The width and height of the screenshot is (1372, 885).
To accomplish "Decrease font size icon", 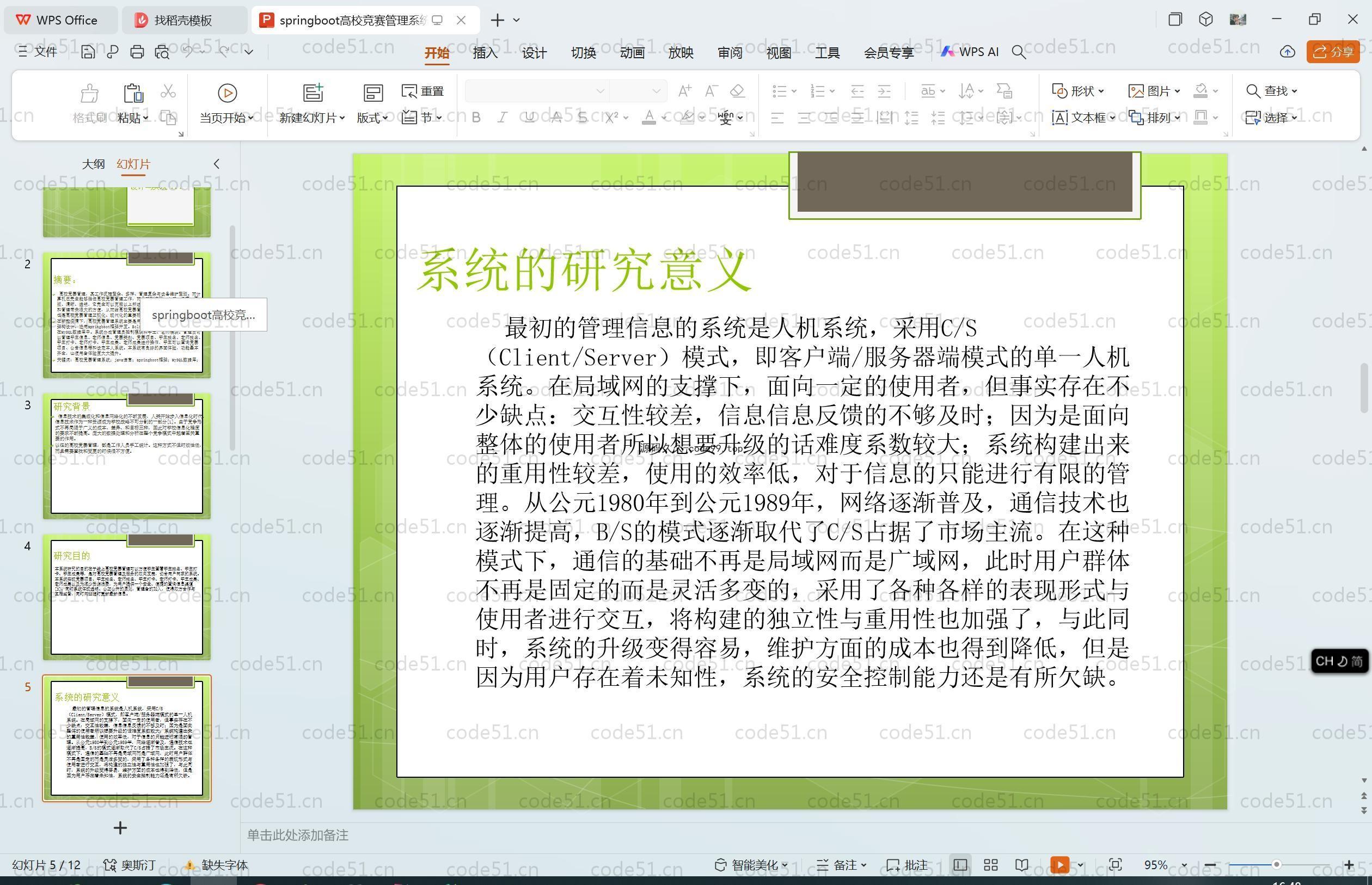I will (711, 91).
